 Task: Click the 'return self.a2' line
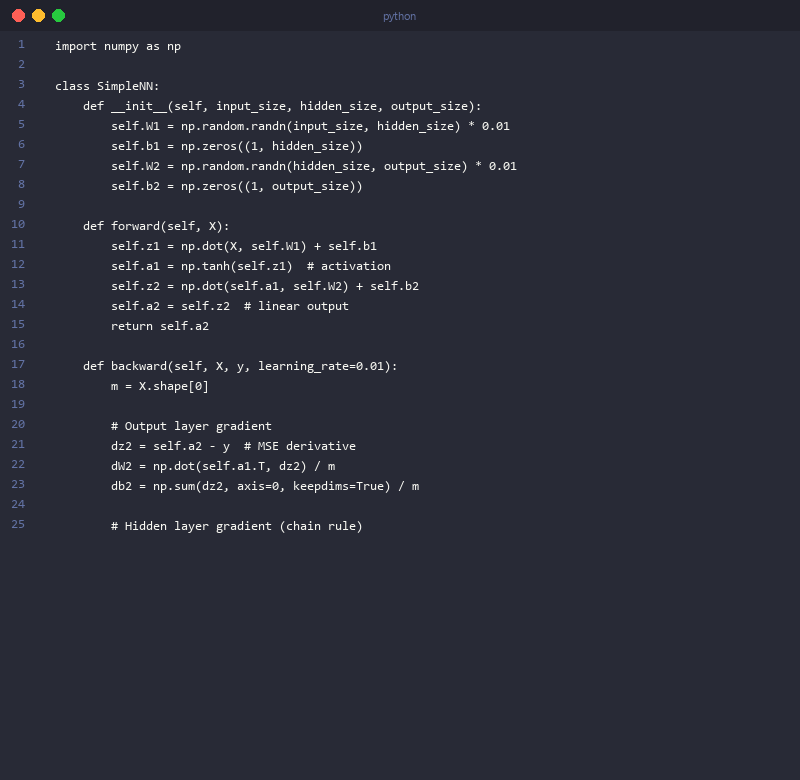160,326
